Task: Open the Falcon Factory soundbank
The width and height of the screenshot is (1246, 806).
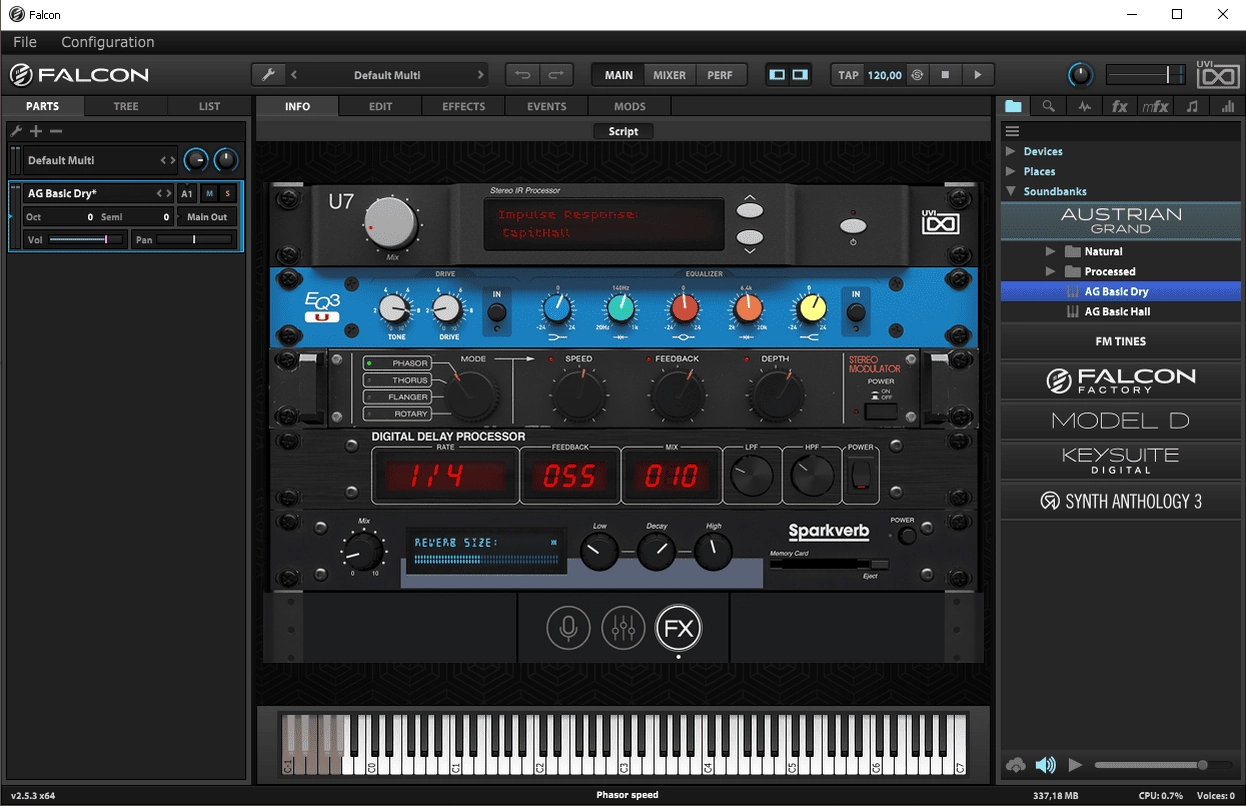Action: [1121, 380]
